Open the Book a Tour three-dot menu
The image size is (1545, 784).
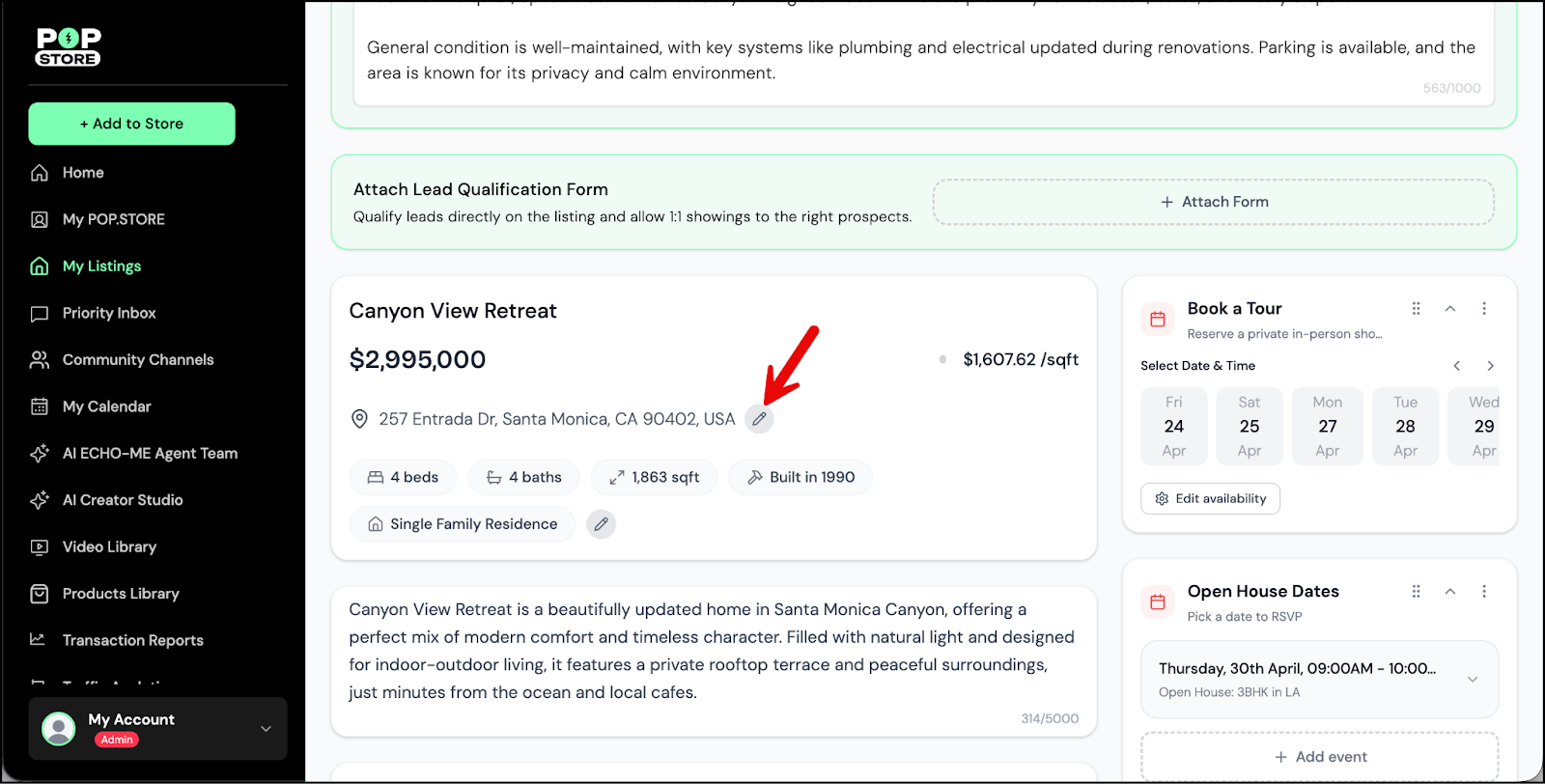1484,309
